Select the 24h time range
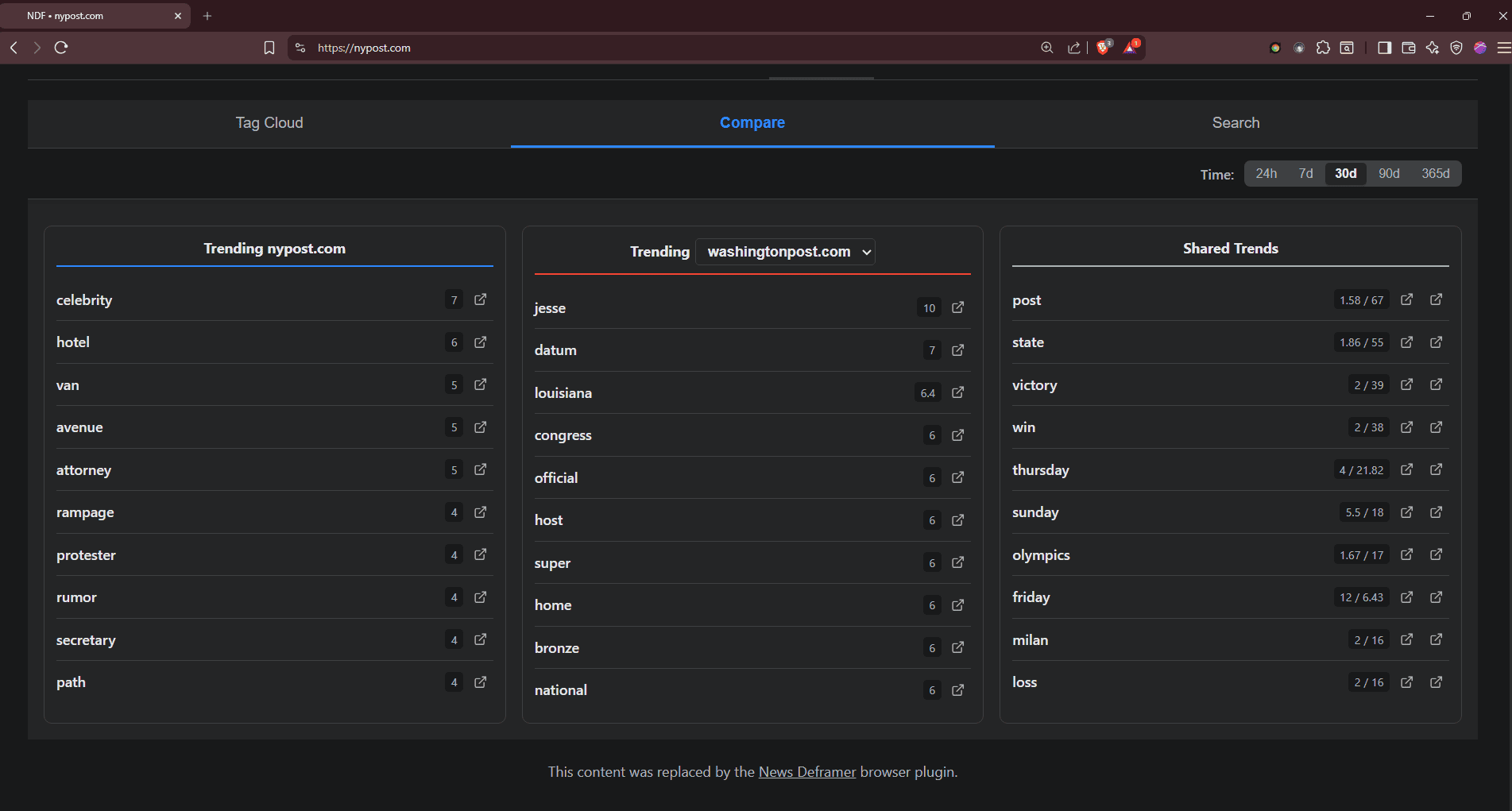 (1266, 173)
